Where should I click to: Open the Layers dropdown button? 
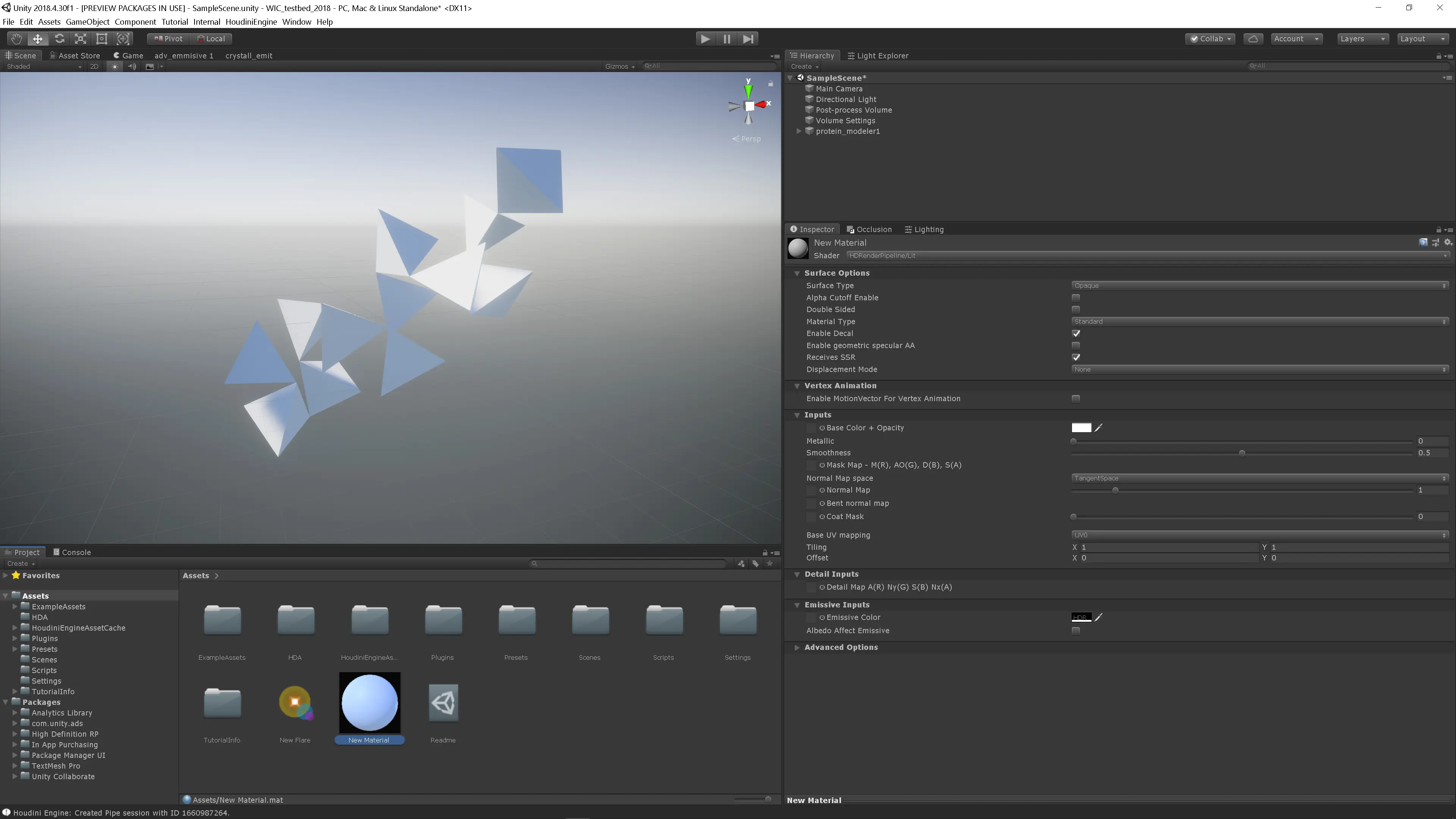click(1363, 38)
